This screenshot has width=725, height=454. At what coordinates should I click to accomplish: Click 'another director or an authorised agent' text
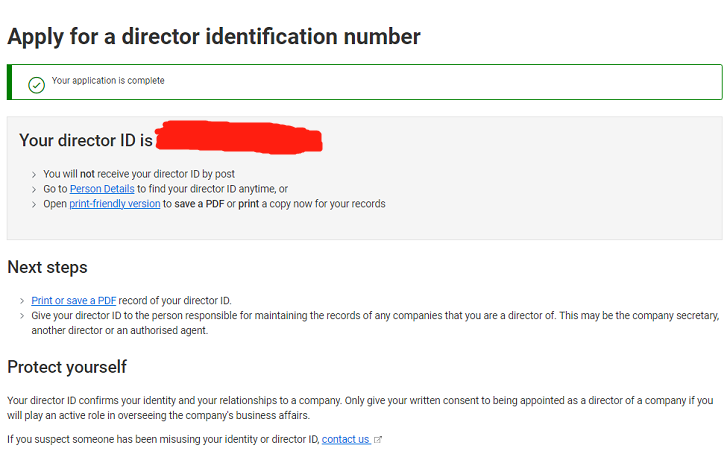[x=120, y=331]
